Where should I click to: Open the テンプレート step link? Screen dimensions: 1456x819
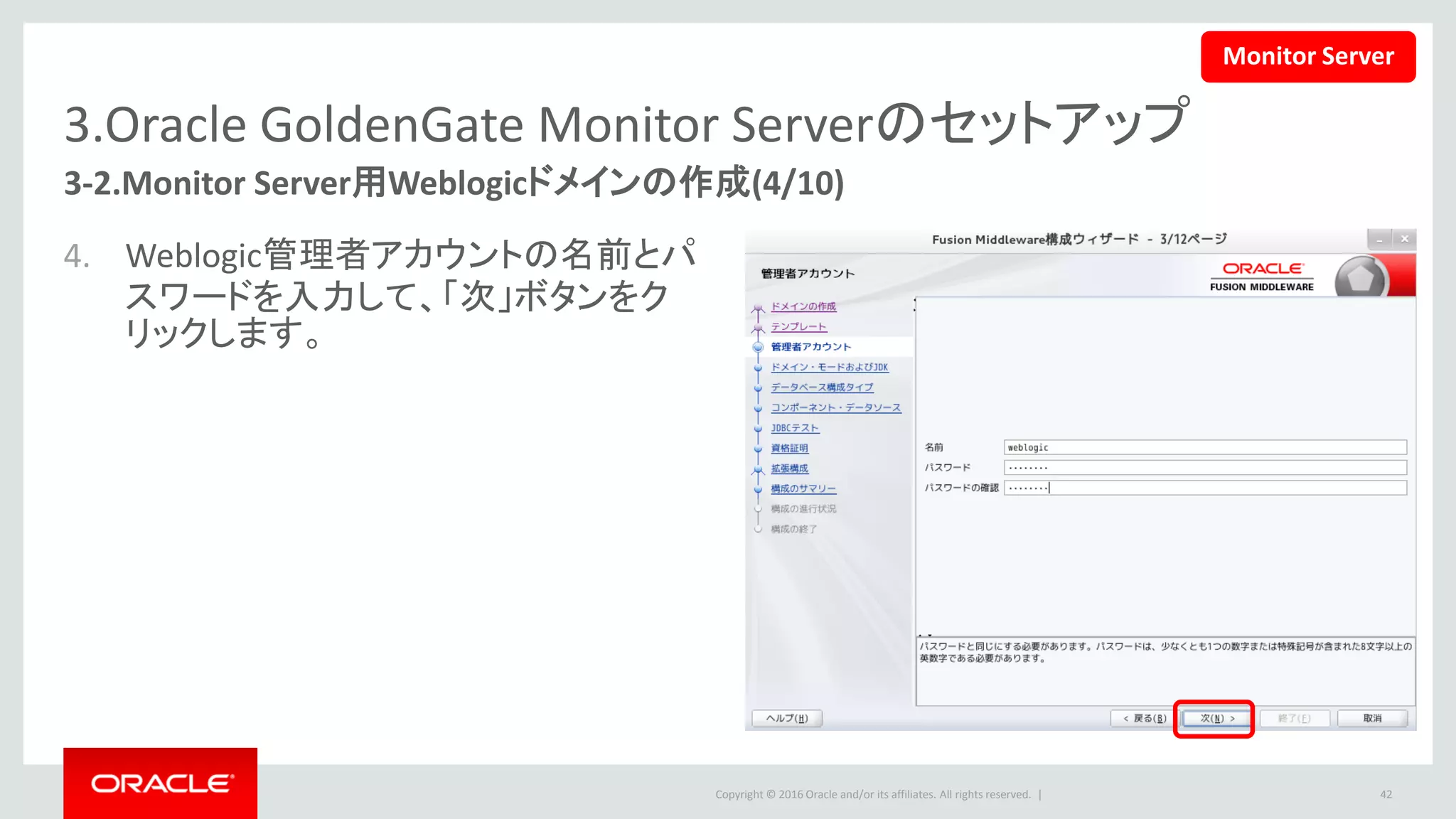click(798, 326)
